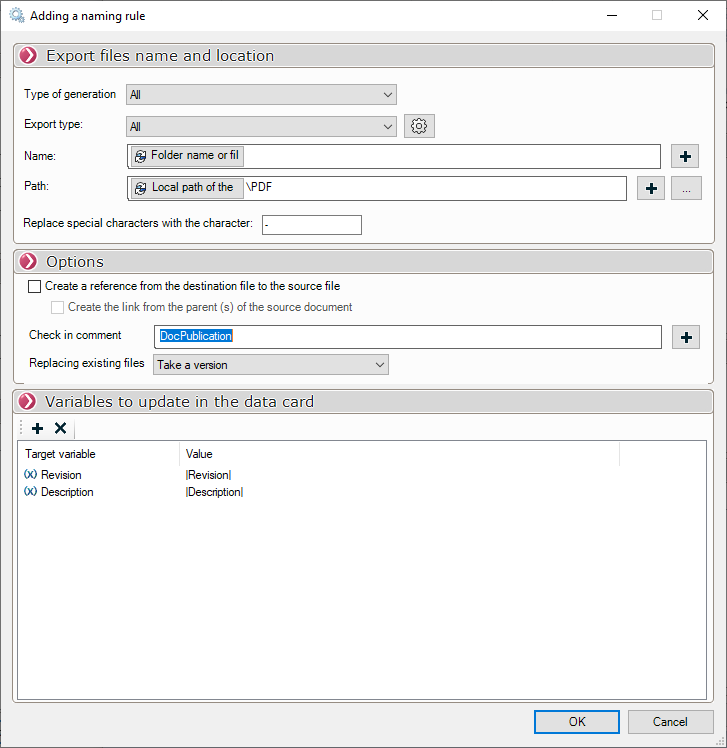Delete variable using the X icon
Viewport: 727px width, 748px height.
(x=60, y=428)
